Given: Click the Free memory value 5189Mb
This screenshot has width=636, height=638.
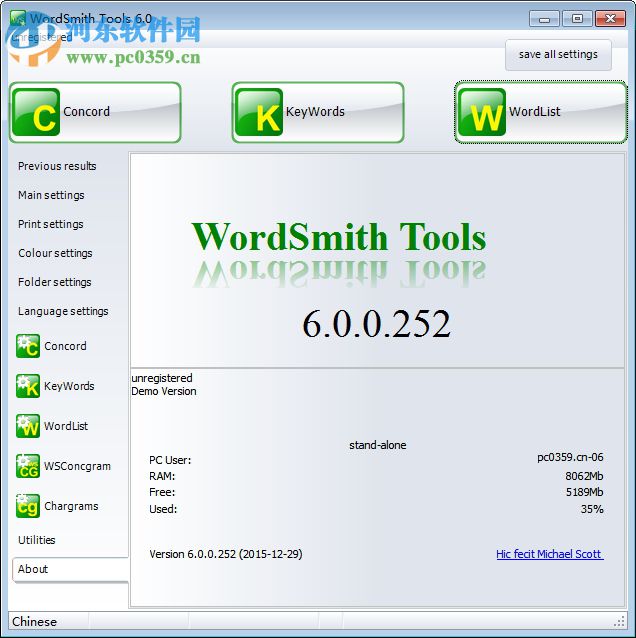Looking at the screenshot, I should [585, 492].
